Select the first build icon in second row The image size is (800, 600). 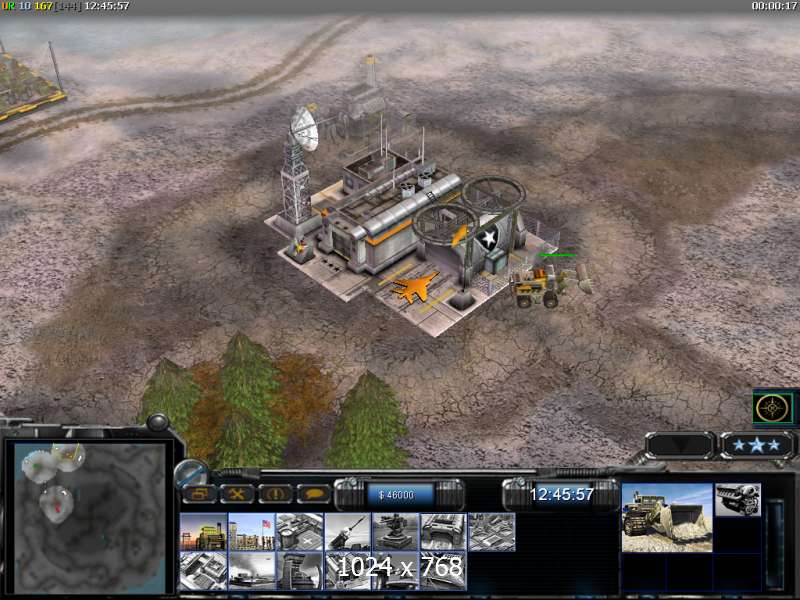click(x=204, y=571)
